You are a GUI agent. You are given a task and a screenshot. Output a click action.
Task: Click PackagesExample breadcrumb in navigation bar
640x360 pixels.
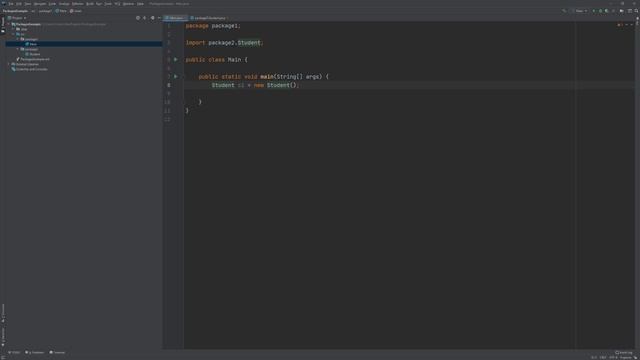tap(15, 11)
